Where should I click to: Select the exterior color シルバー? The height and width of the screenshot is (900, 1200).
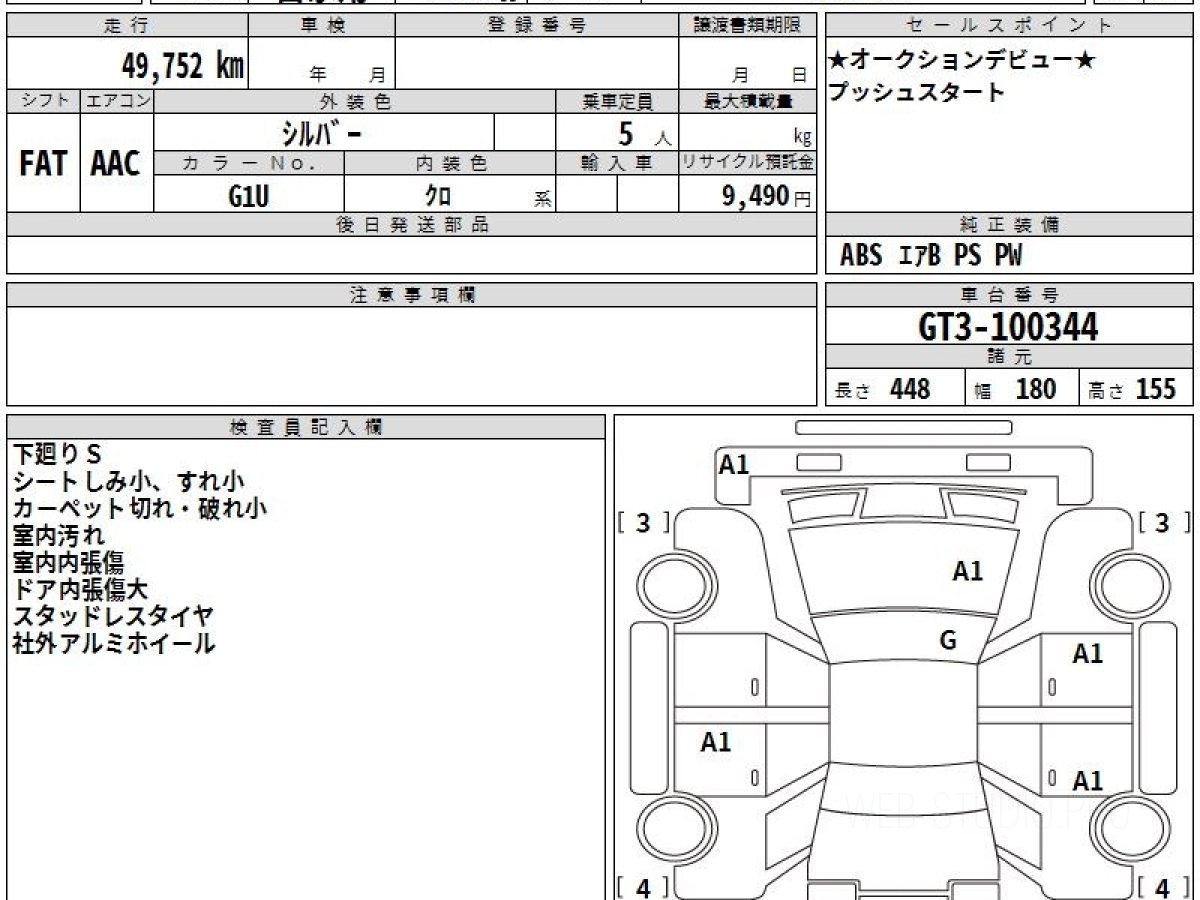[323, 132]
